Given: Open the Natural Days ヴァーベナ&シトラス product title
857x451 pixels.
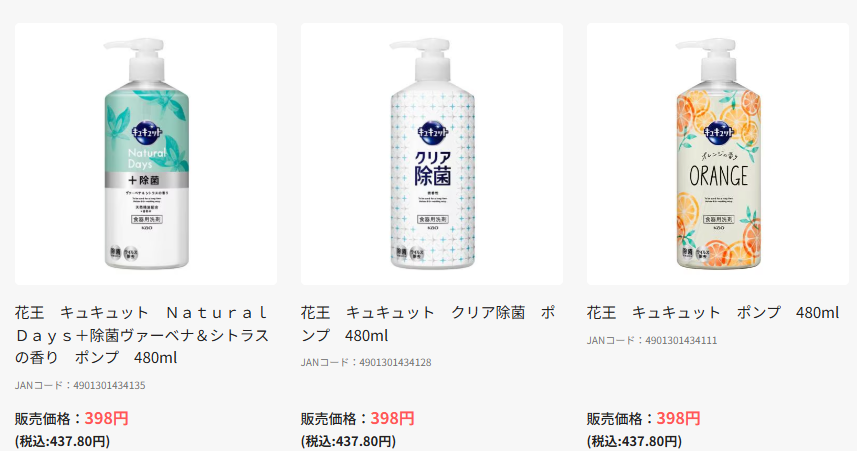Looking at the screenshot, I should coord(142,335).
